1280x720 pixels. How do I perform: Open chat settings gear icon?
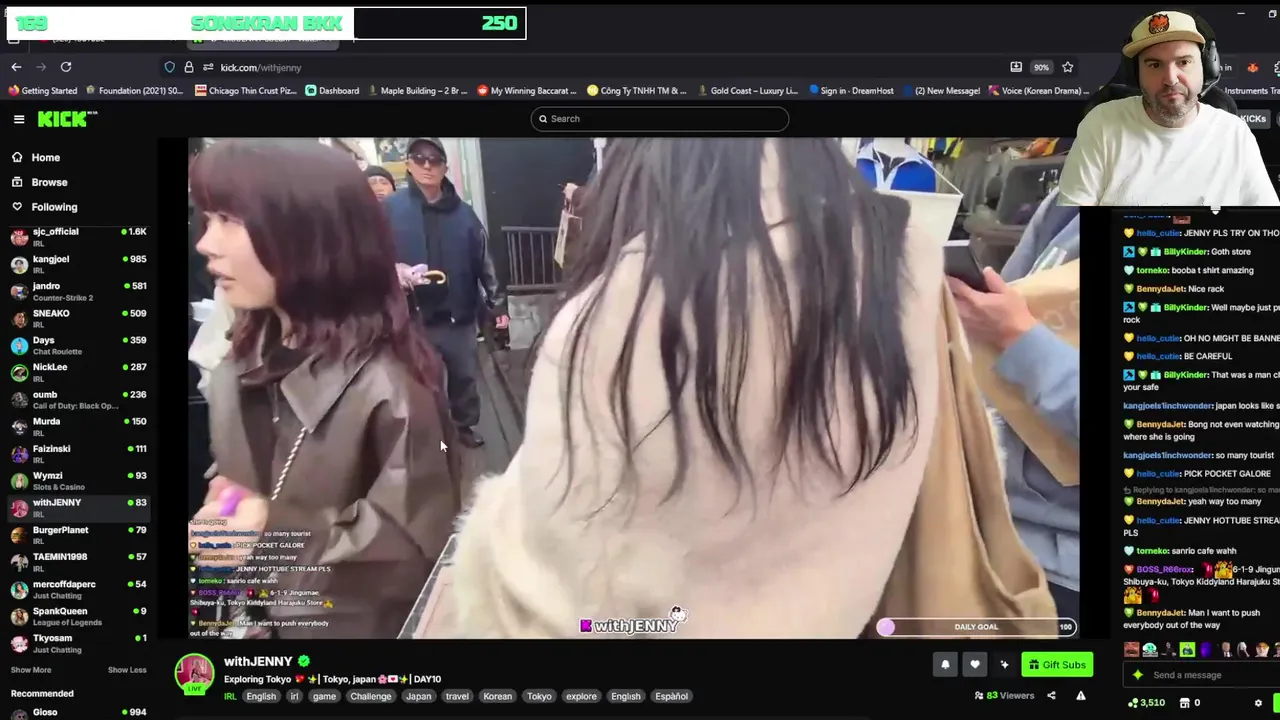click(1258, 703)
